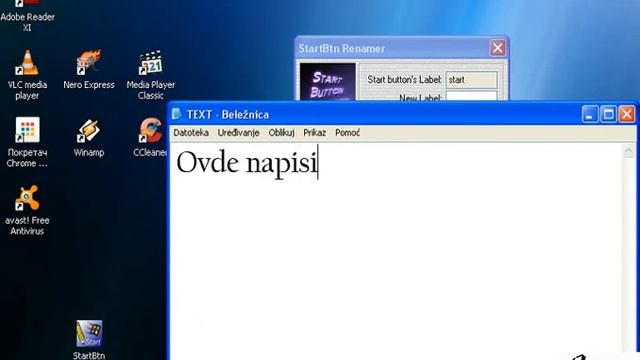Close the Beležnica notepad window
Image resolution: width=640 pixels, height=360 pixels.
click(627, 114)
